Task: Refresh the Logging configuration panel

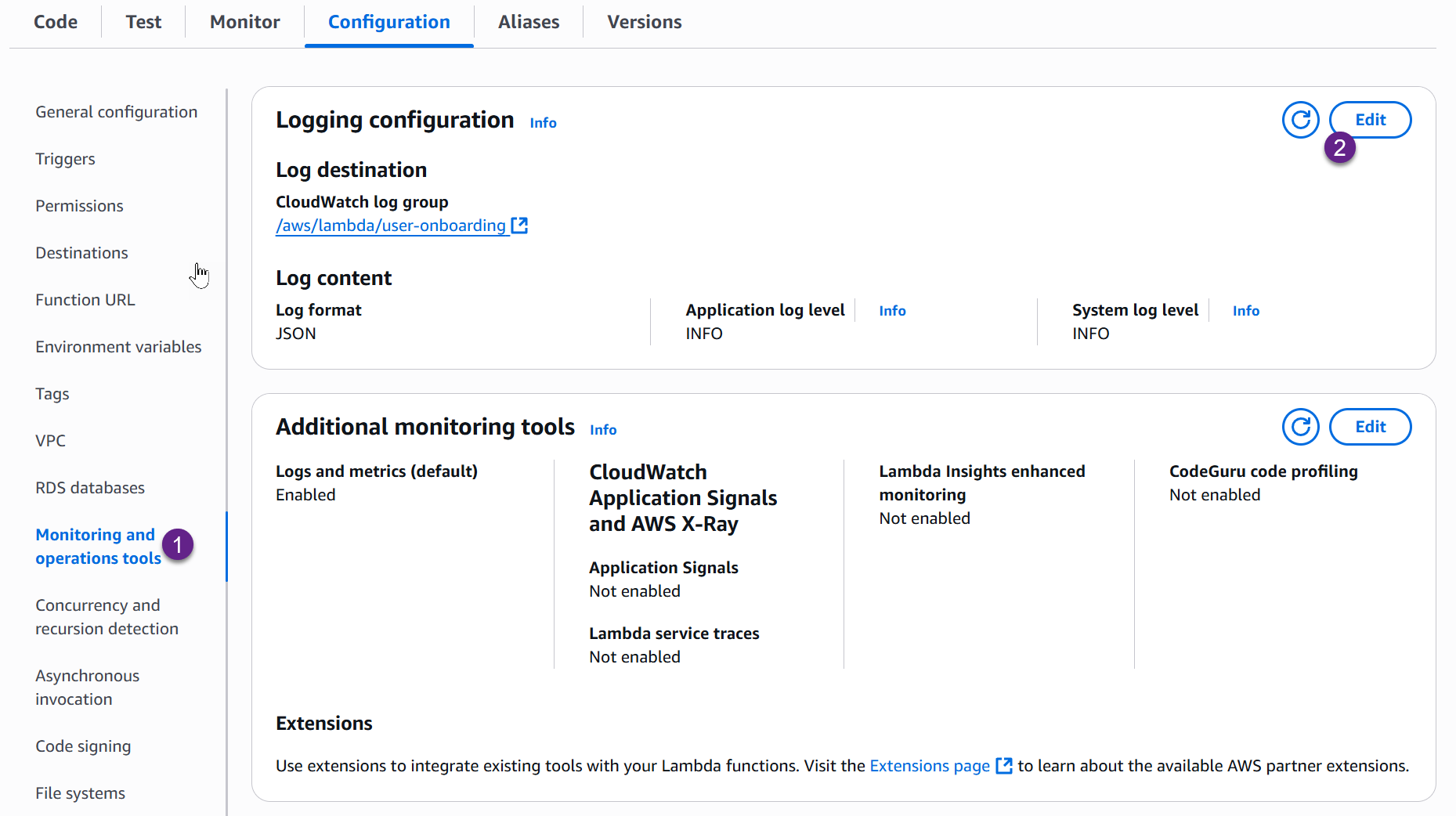Action: point(1300,119)
